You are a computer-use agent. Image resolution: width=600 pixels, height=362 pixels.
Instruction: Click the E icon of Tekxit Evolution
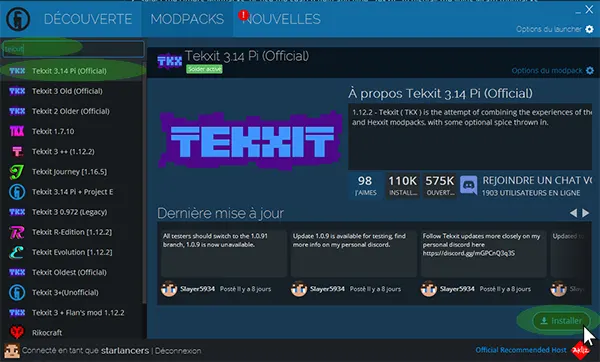coord(17,252)
